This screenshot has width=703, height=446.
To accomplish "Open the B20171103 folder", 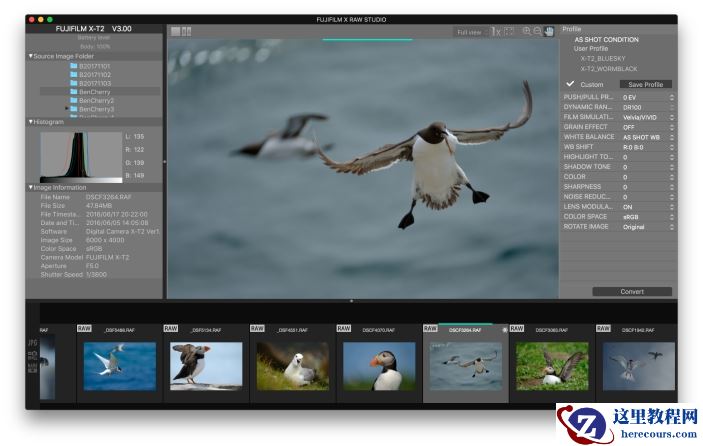I will (90, 83).
